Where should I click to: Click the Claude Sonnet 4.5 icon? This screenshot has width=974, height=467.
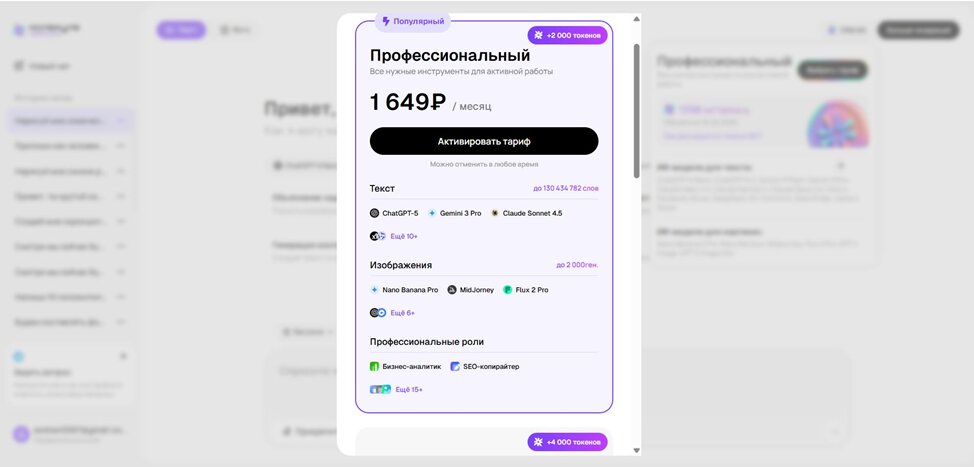(x=495, y=213)
